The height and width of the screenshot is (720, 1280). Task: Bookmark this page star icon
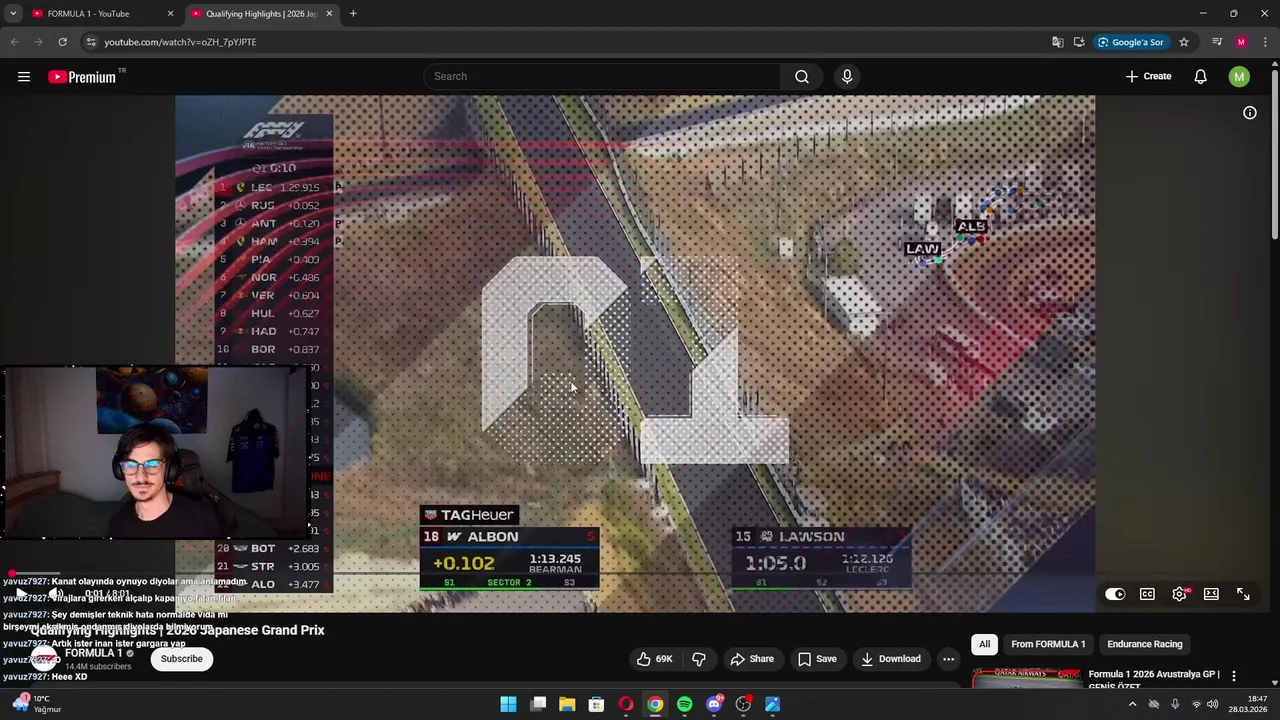[1184, 42]
